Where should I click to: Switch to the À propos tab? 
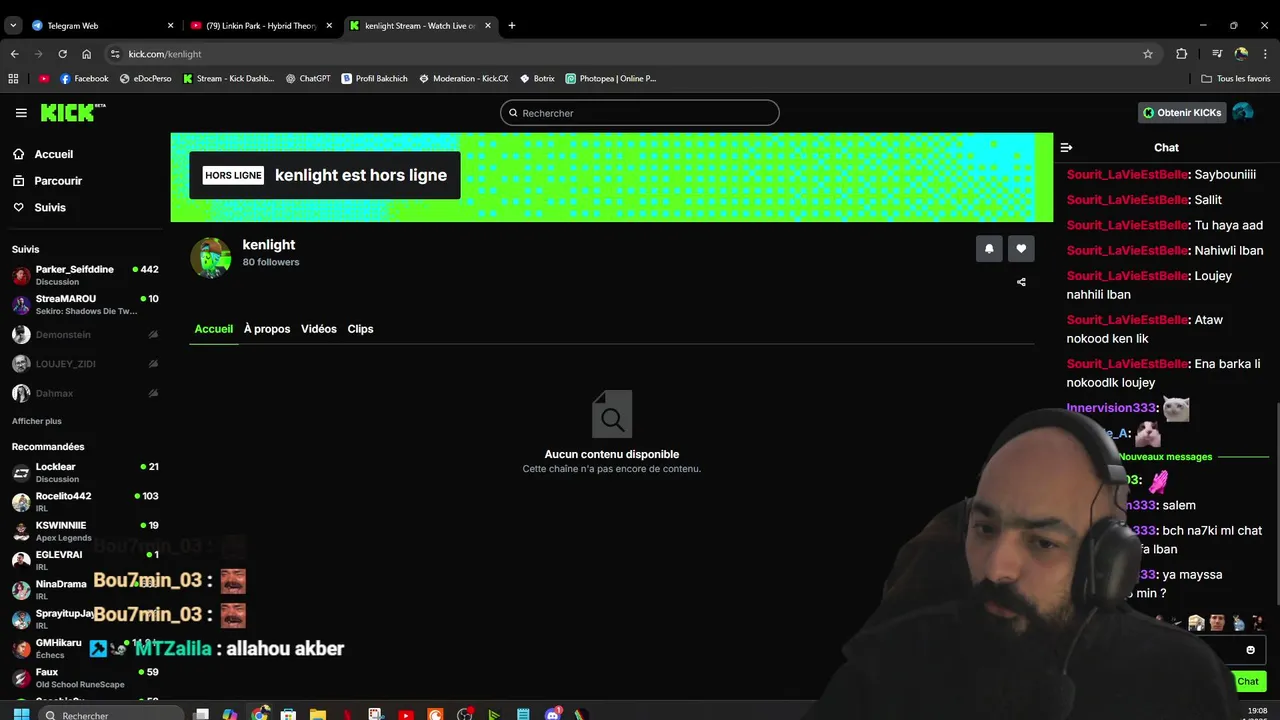[x=267, y=329]
